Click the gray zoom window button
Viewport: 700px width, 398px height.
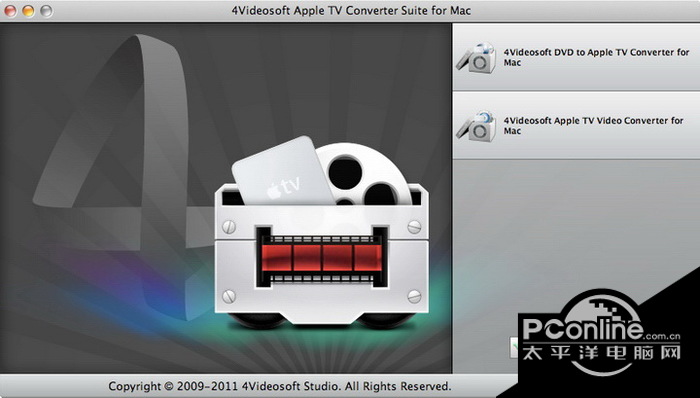46,11
